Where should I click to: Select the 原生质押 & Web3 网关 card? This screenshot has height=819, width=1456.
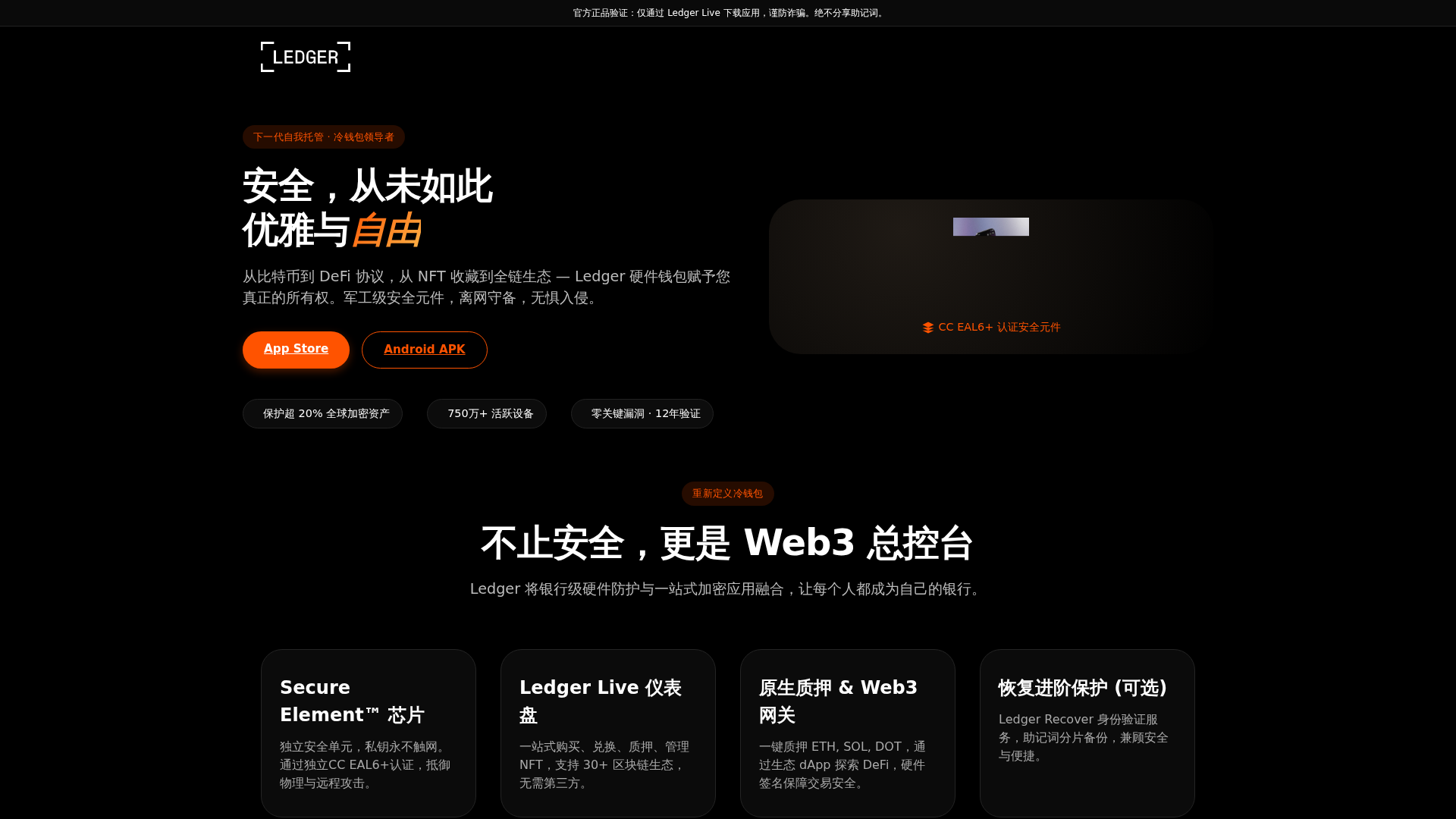coord(848,733)
